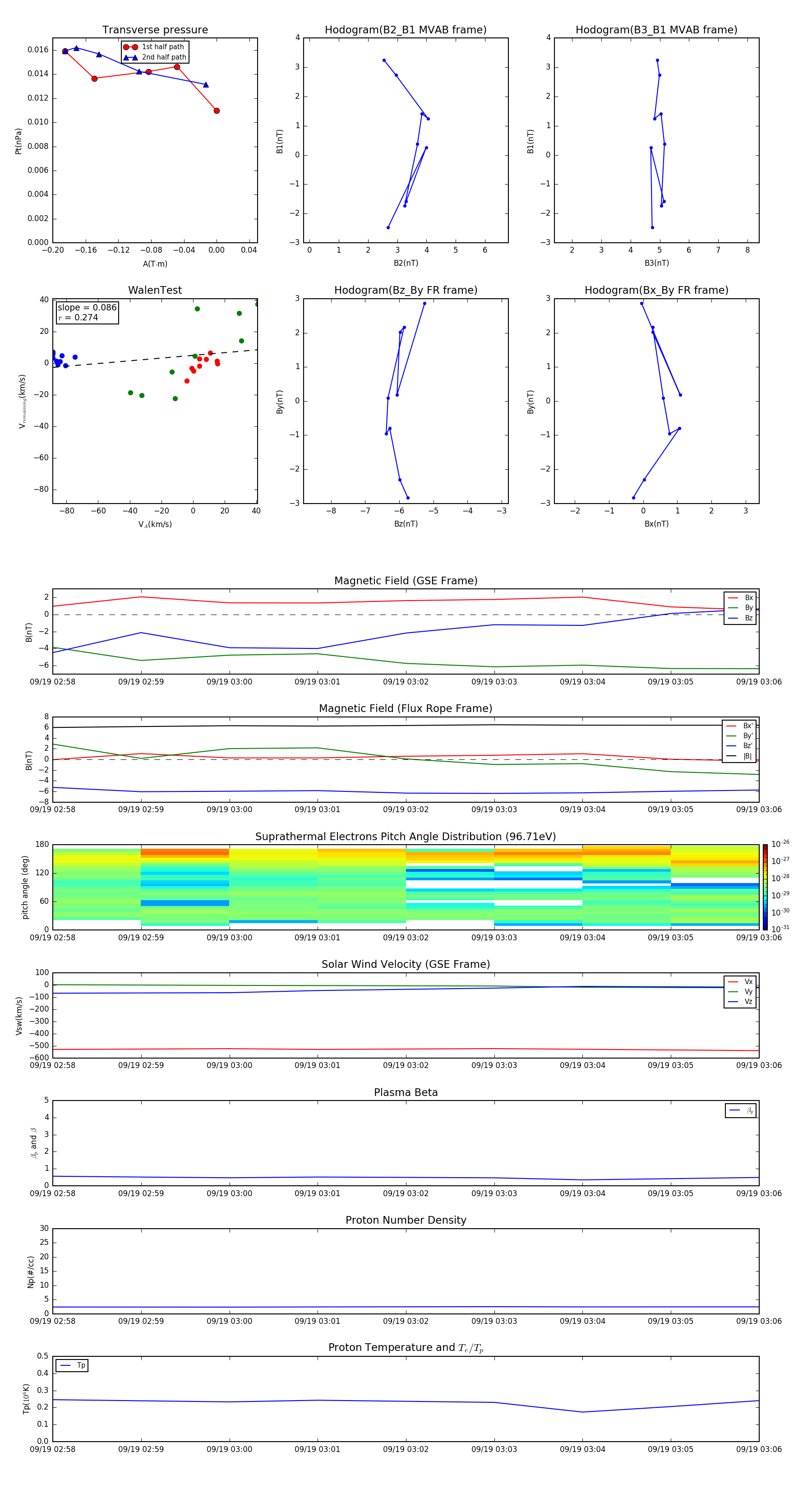
Task: Click "09/19 03:06" tick under GSE magnetic field panel
Action: coord(759,681)
